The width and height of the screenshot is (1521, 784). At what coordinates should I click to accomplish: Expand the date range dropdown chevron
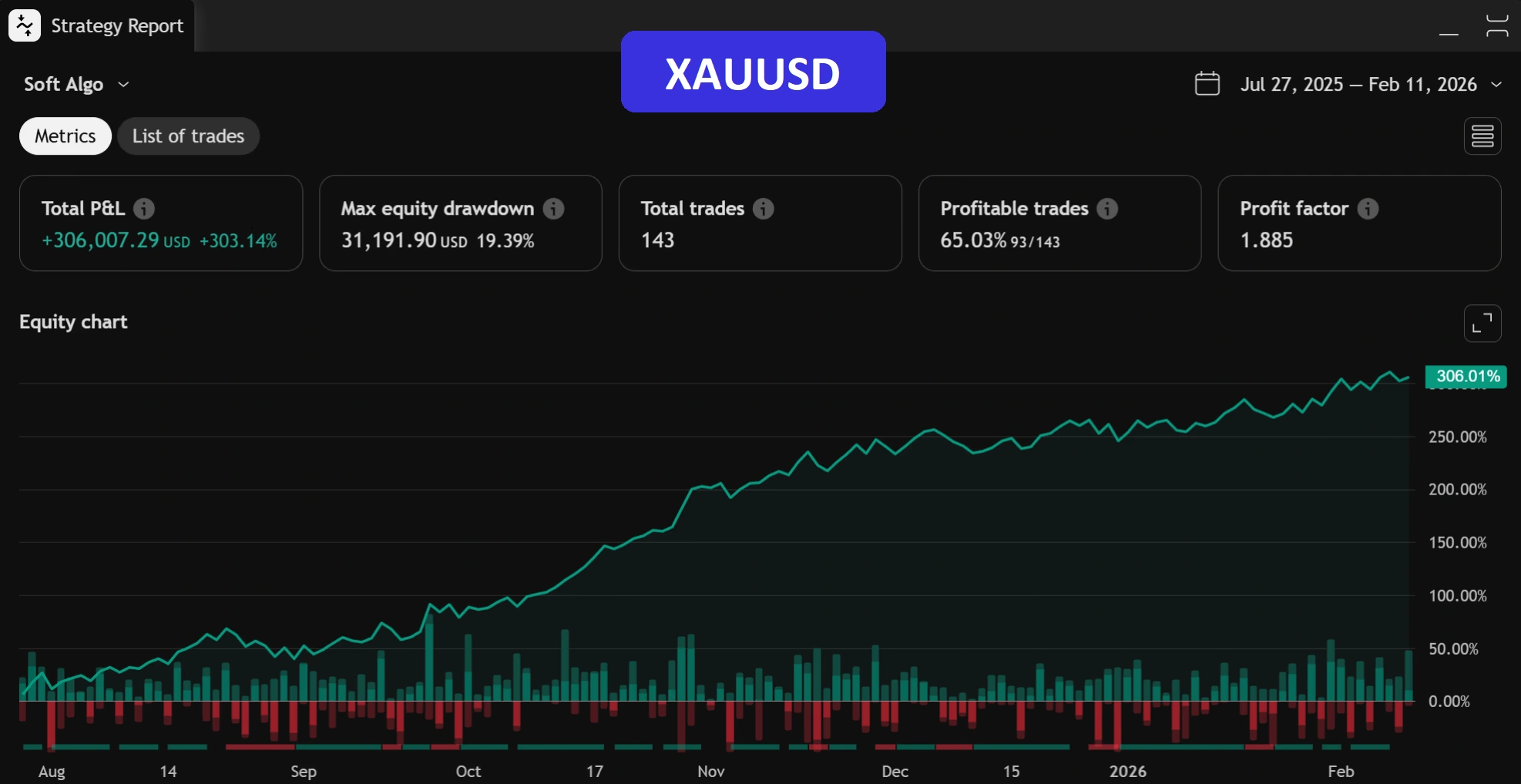pyautogui.click(x=1496, y=84)
